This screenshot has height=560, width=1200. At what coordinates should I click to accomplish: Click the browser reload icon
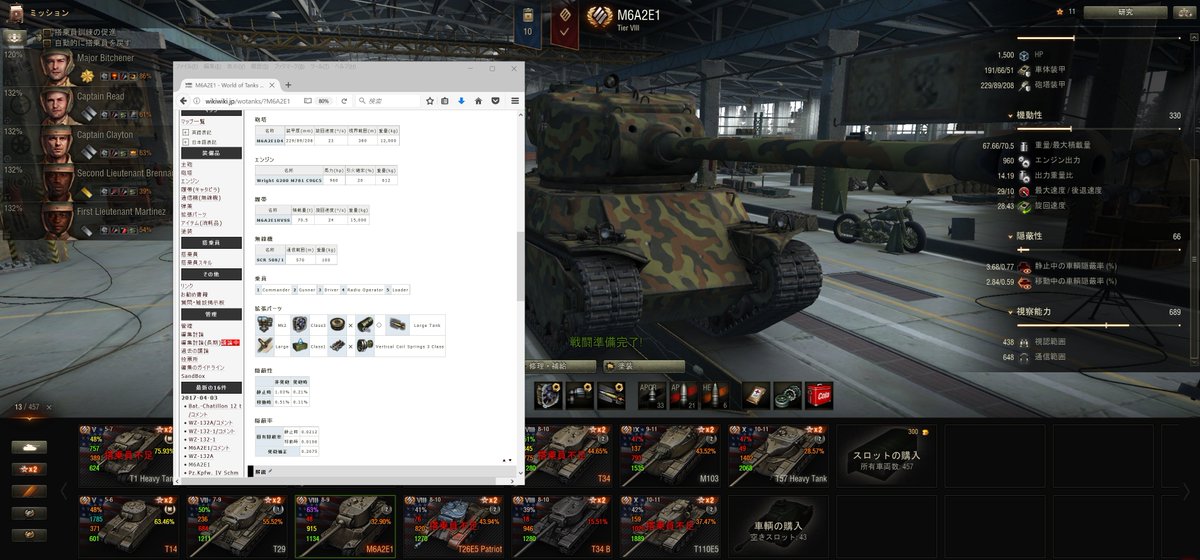(345, 101)
